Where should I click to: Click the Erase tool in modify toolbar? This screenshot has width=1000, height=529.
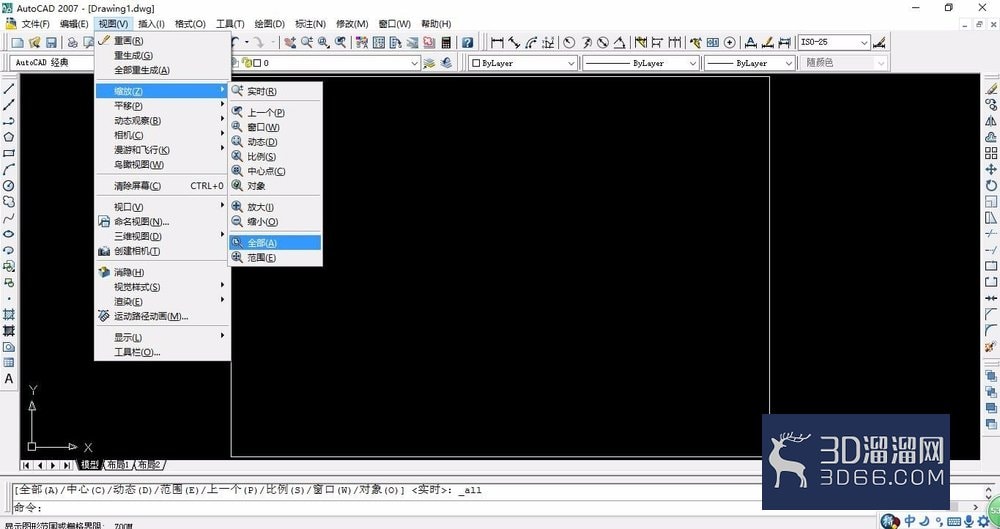click(990, 89)
